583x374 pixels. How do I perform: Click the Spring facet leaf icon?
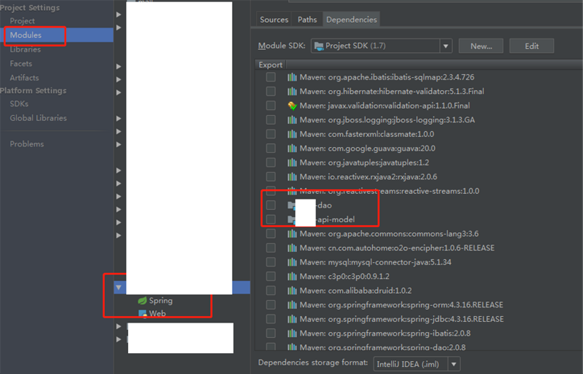pos(142,300)
